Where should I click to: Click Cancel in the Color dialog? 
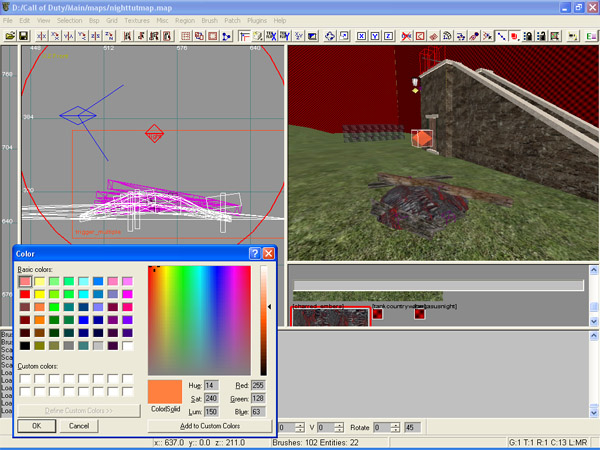coord(79,426)
